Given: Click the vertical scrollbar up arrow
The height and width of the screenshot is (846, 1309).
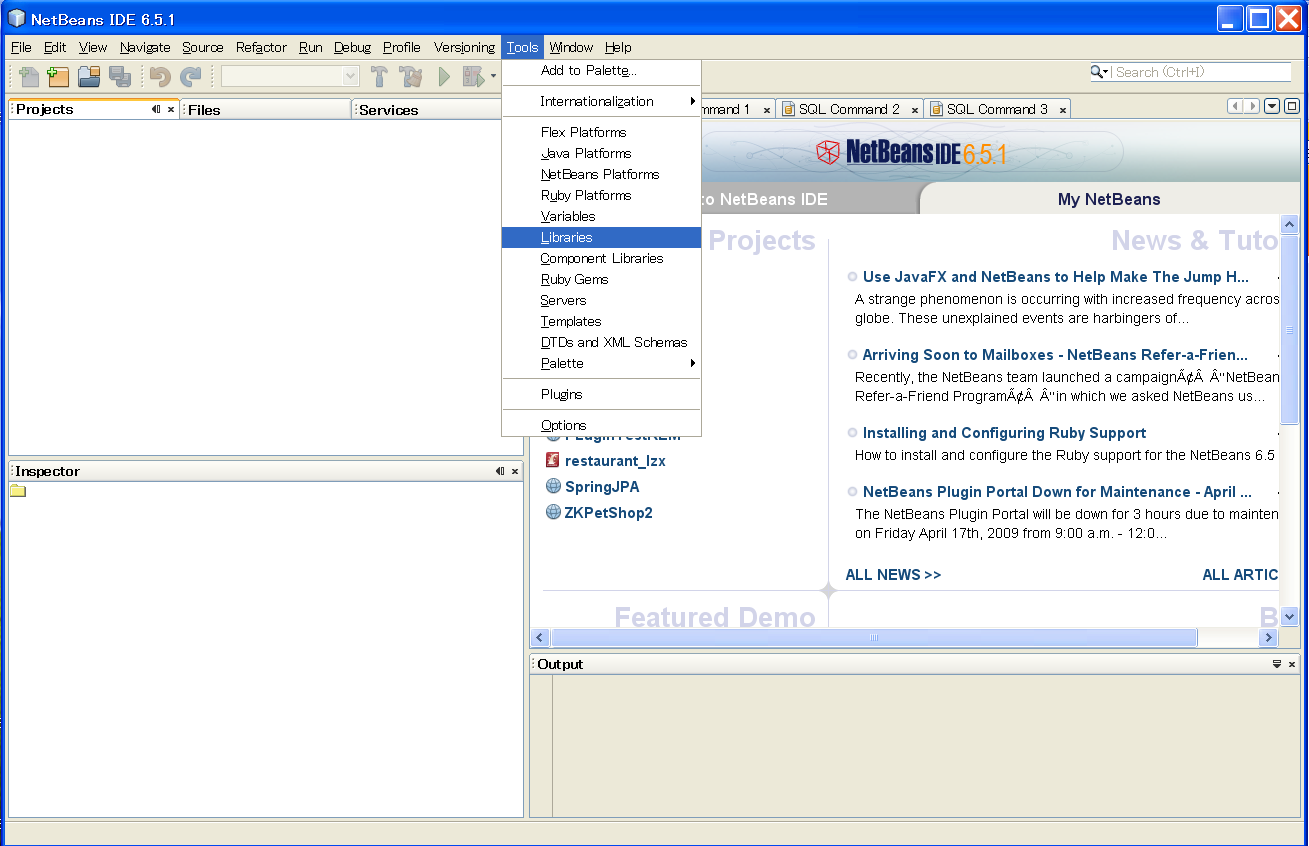Looking at the screenshot, I should [x=1289, y=225].
